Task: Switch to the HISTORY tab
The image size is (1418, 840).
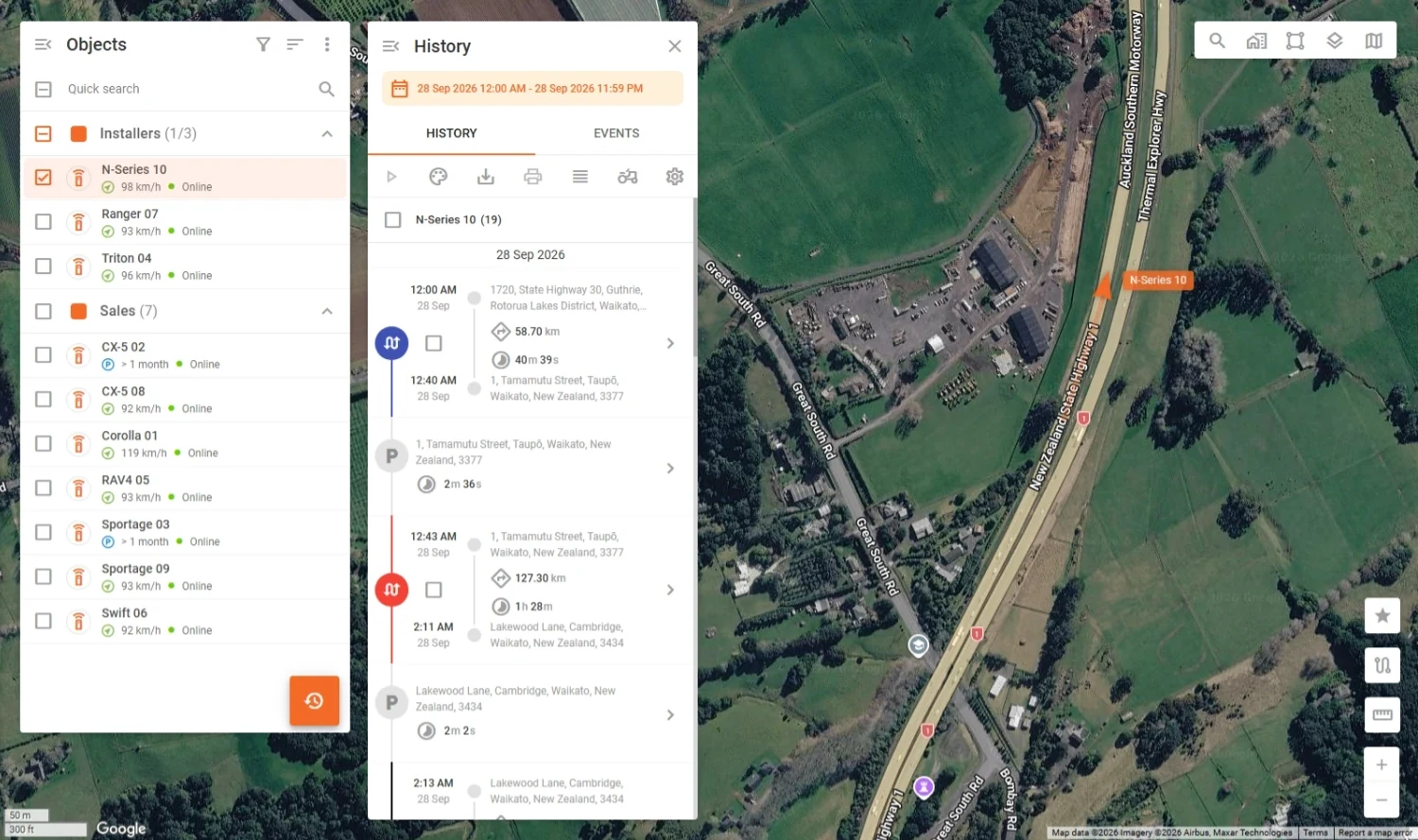Action: 452,134
